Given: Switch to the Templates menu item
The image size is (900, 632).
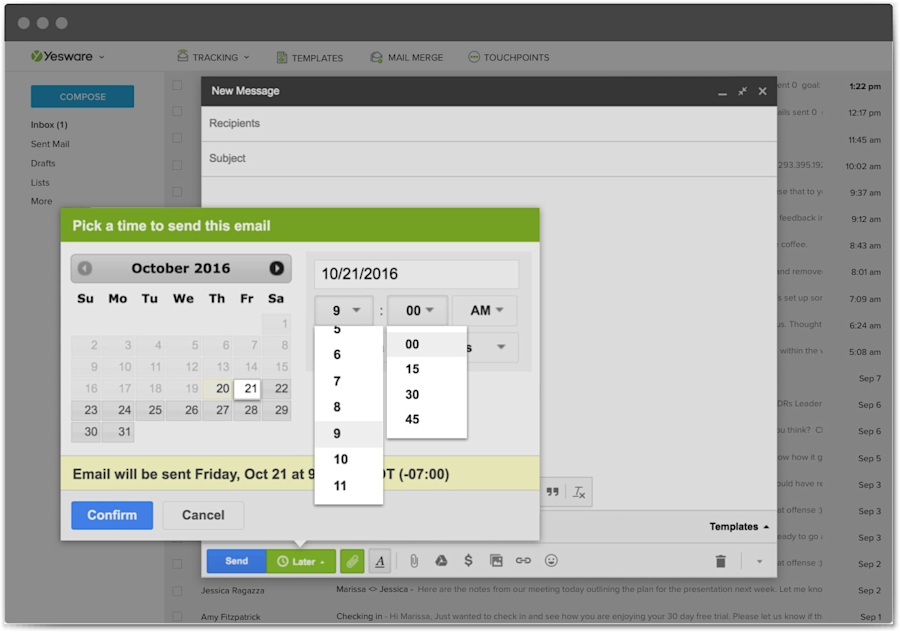Looking at the screenshot, I should [309, 57].
